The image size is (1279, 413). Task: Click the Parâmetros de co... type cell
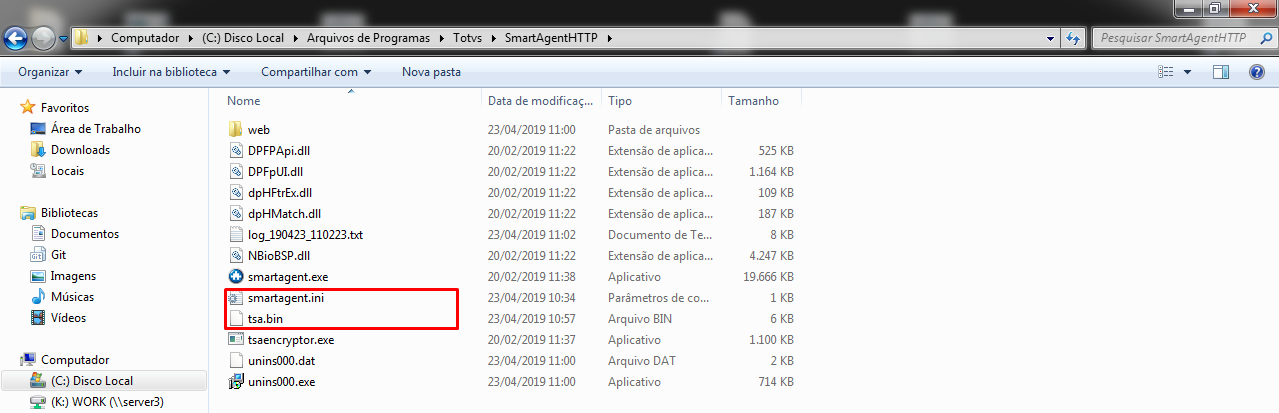coord(659,298)
